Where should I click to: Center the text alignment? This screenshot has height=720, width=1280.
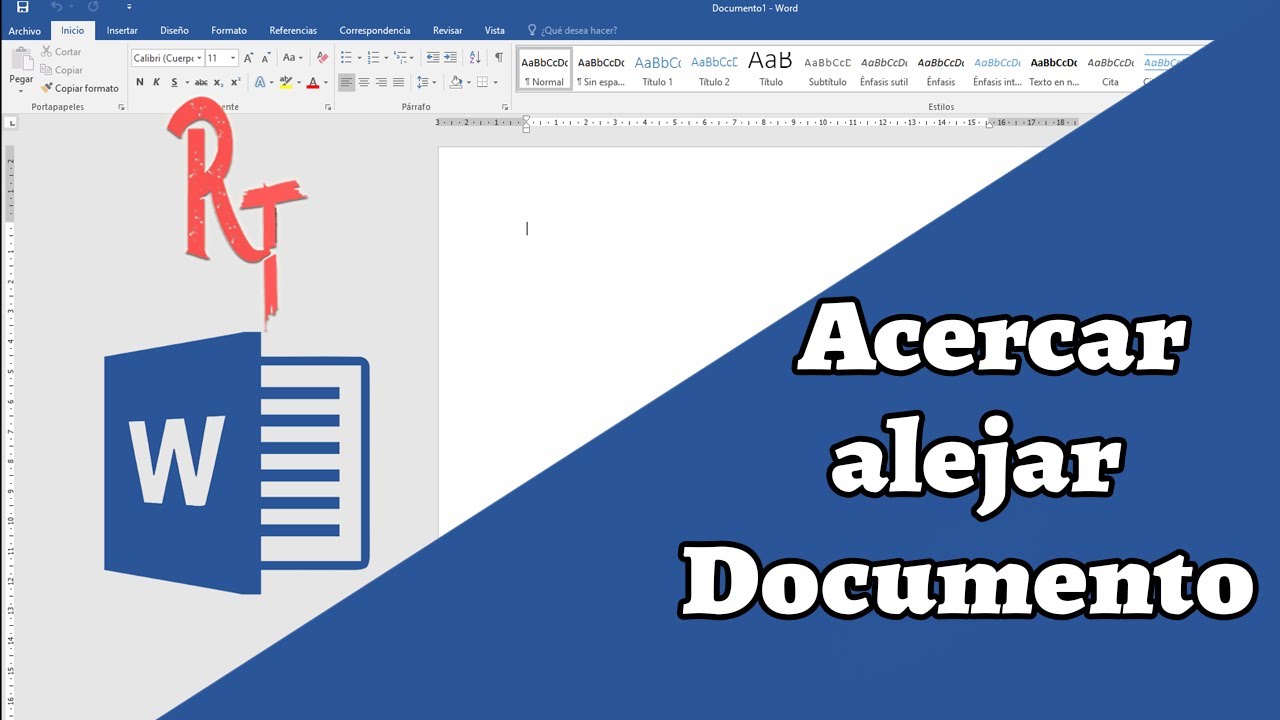[x=364, y=82]
